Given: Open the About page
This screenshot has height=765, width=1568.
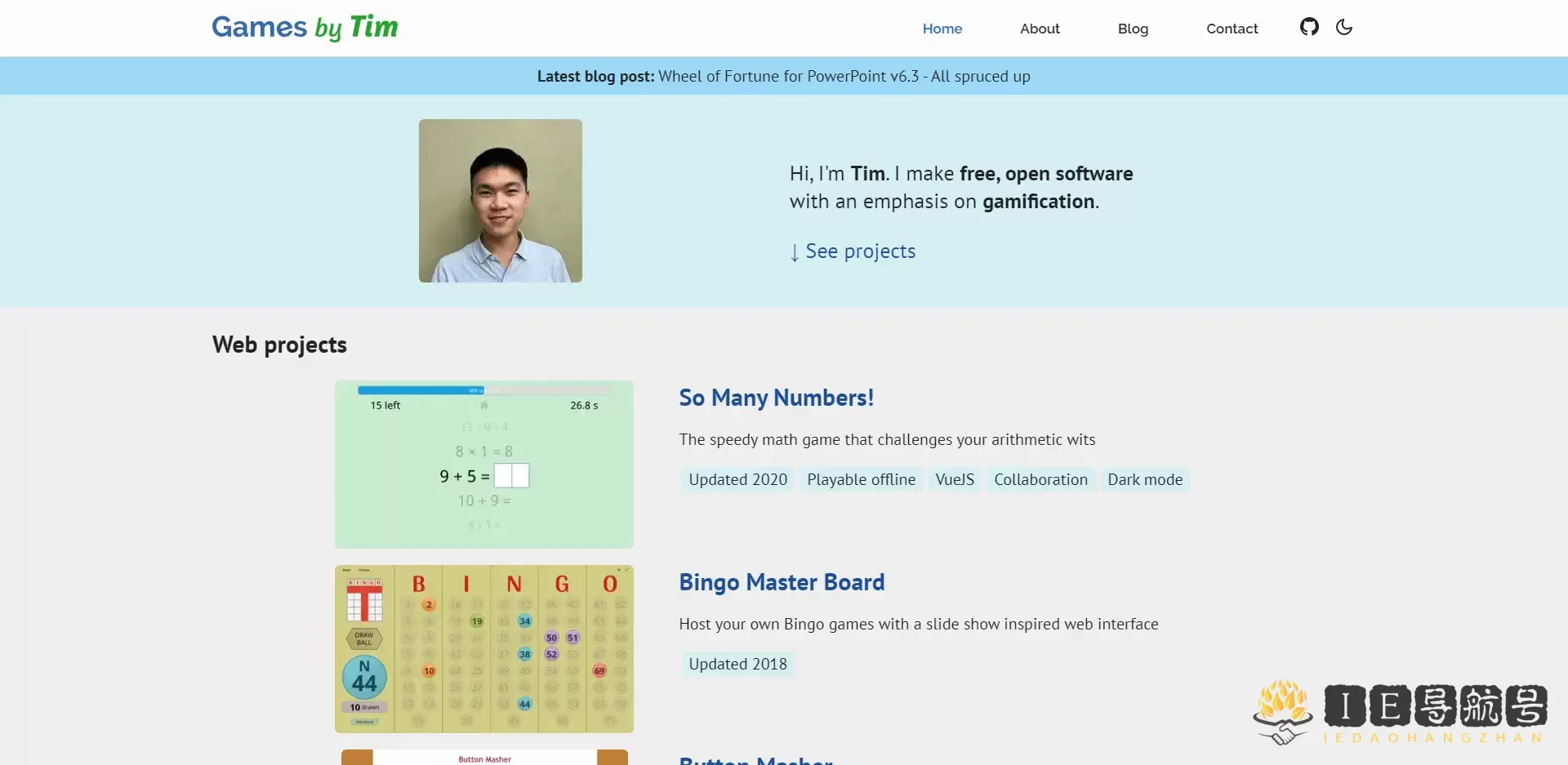Looking at the screenshot, I should (1040, 29).
